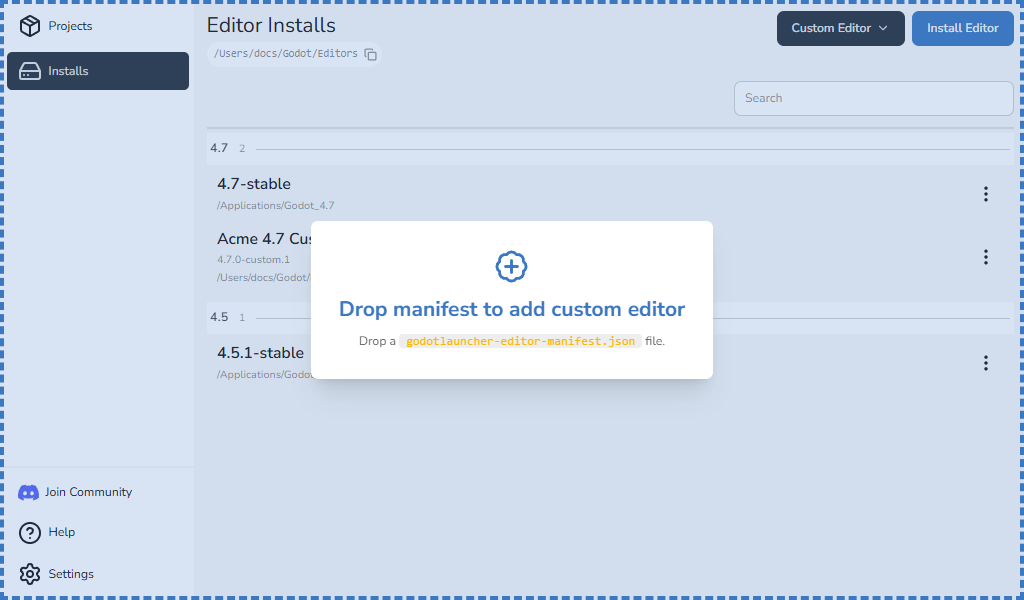
Task: Open options menu for Acme 4.7 Custom
Action: 985,257
